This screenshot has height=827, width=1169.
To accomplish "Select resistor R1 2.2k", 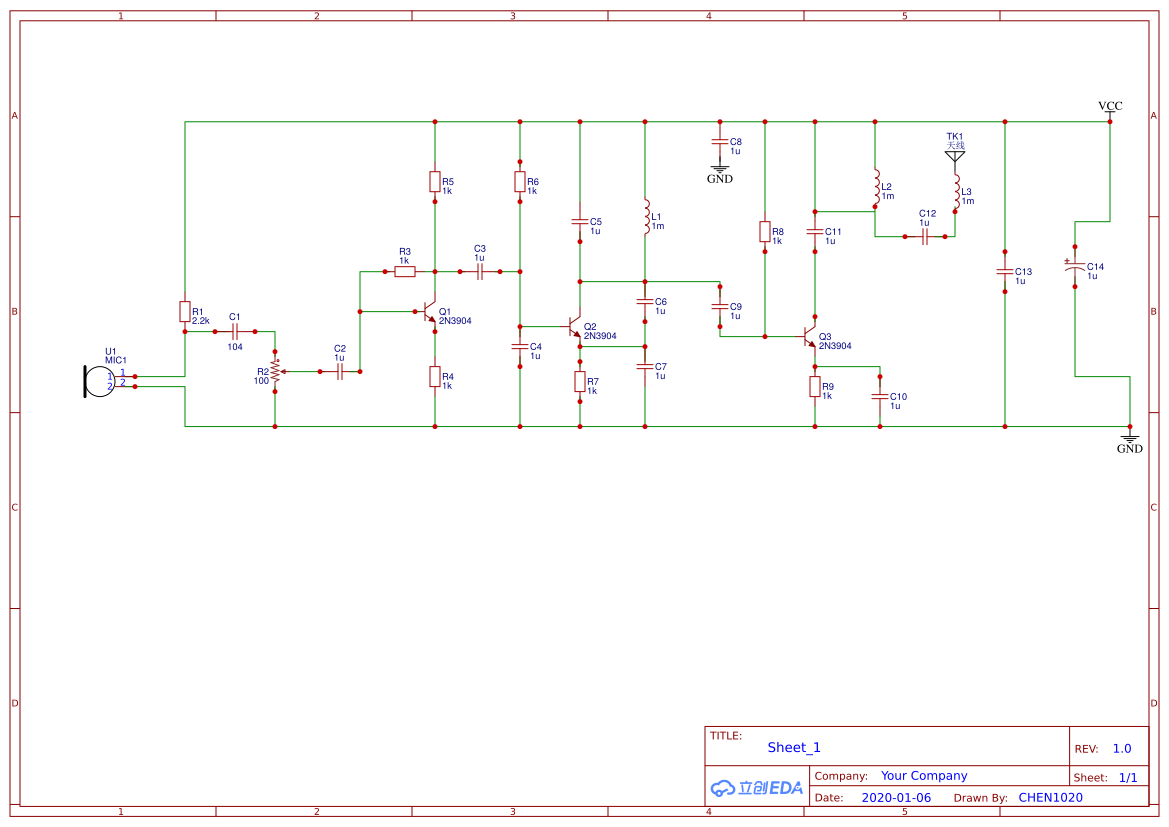I will point(185,312).
